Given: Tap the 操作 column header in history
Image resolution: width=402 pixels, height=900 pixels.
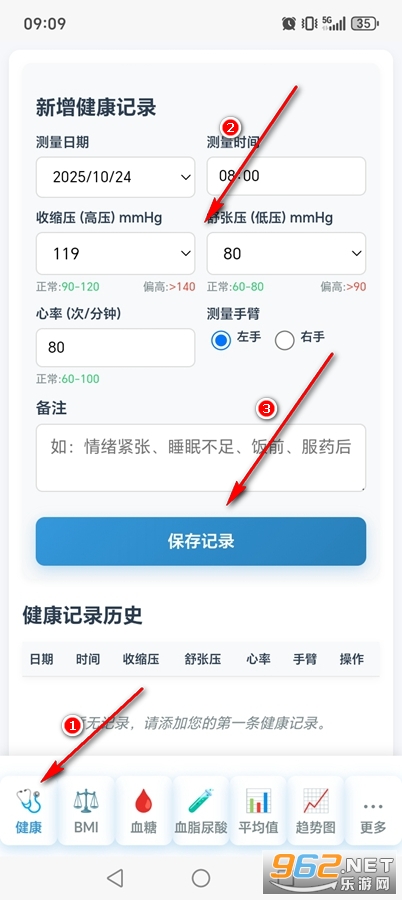Looking at the screenshot, I should pos(351,659).
